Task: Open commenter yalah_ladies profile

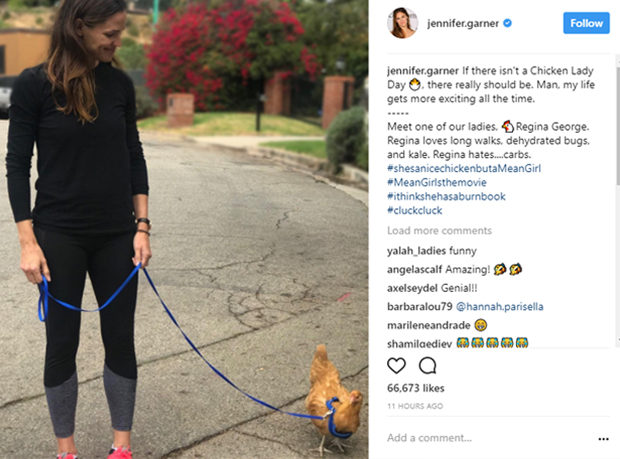Action: click(415, 251)
